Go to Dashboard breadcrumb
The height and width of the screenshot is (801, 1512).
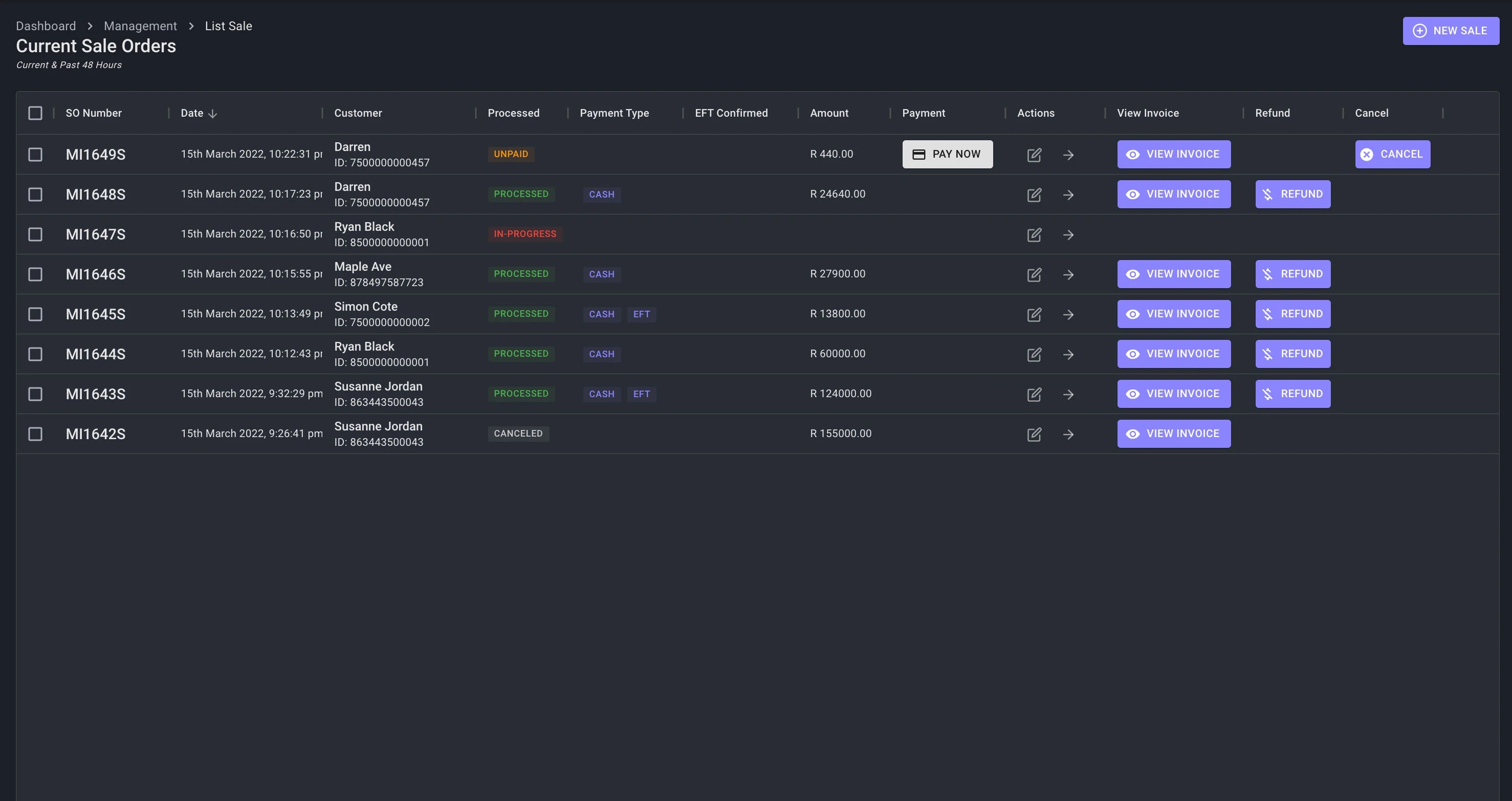46,27
